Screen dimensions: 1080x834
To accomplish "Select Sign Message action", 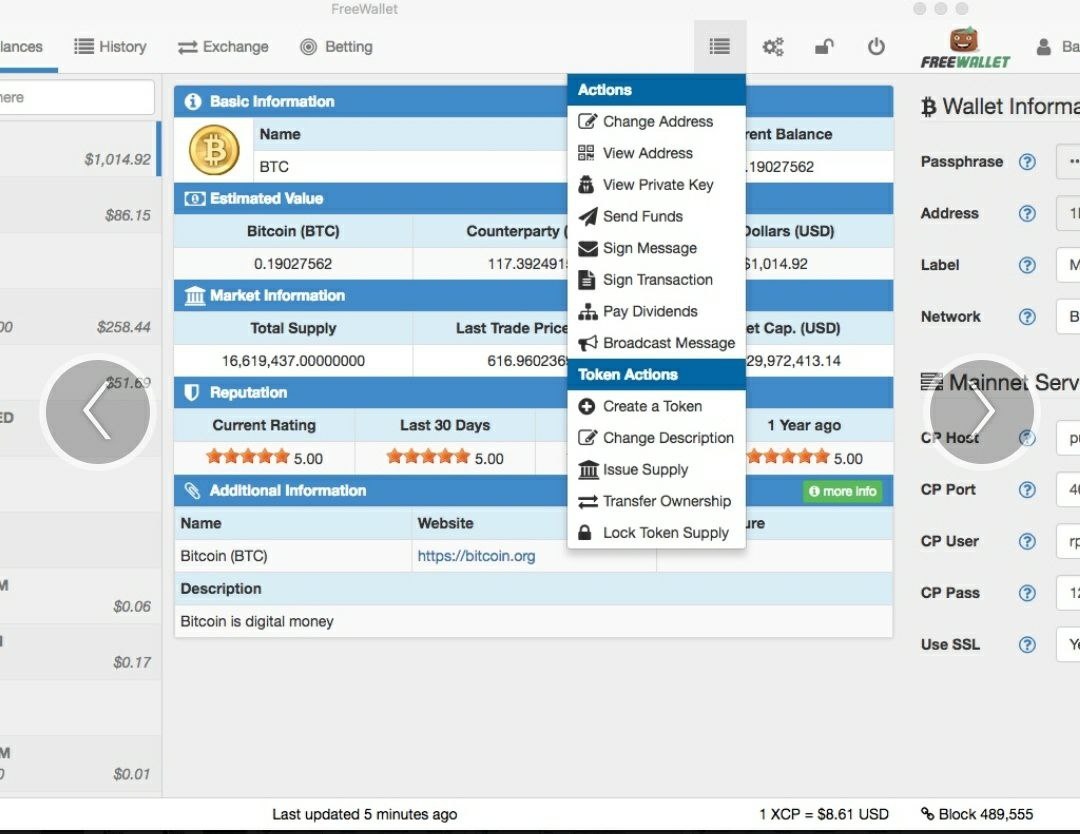I will pos(656,249).
